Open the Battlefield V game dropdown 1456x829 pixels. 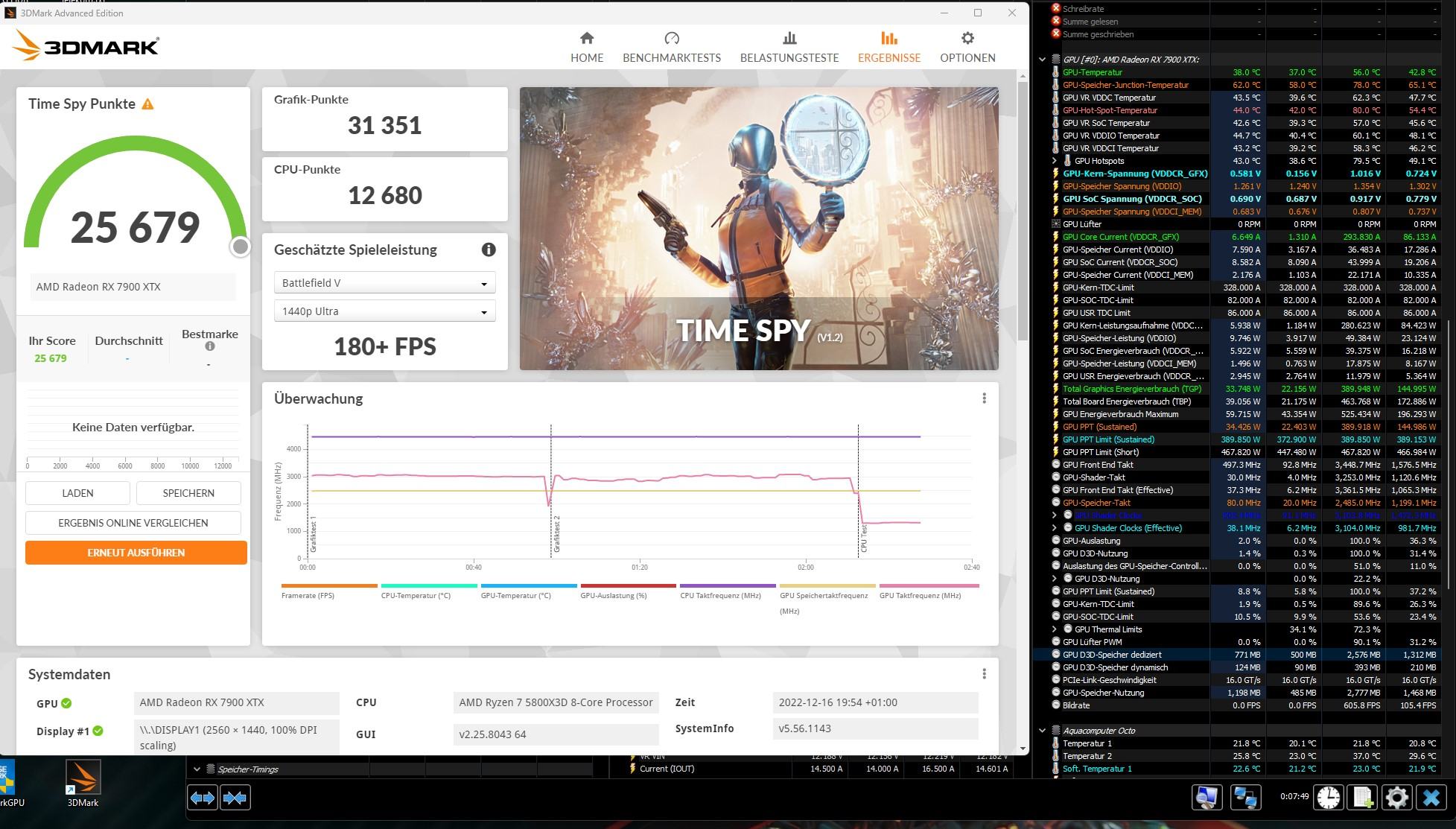[x=385, y=283]
